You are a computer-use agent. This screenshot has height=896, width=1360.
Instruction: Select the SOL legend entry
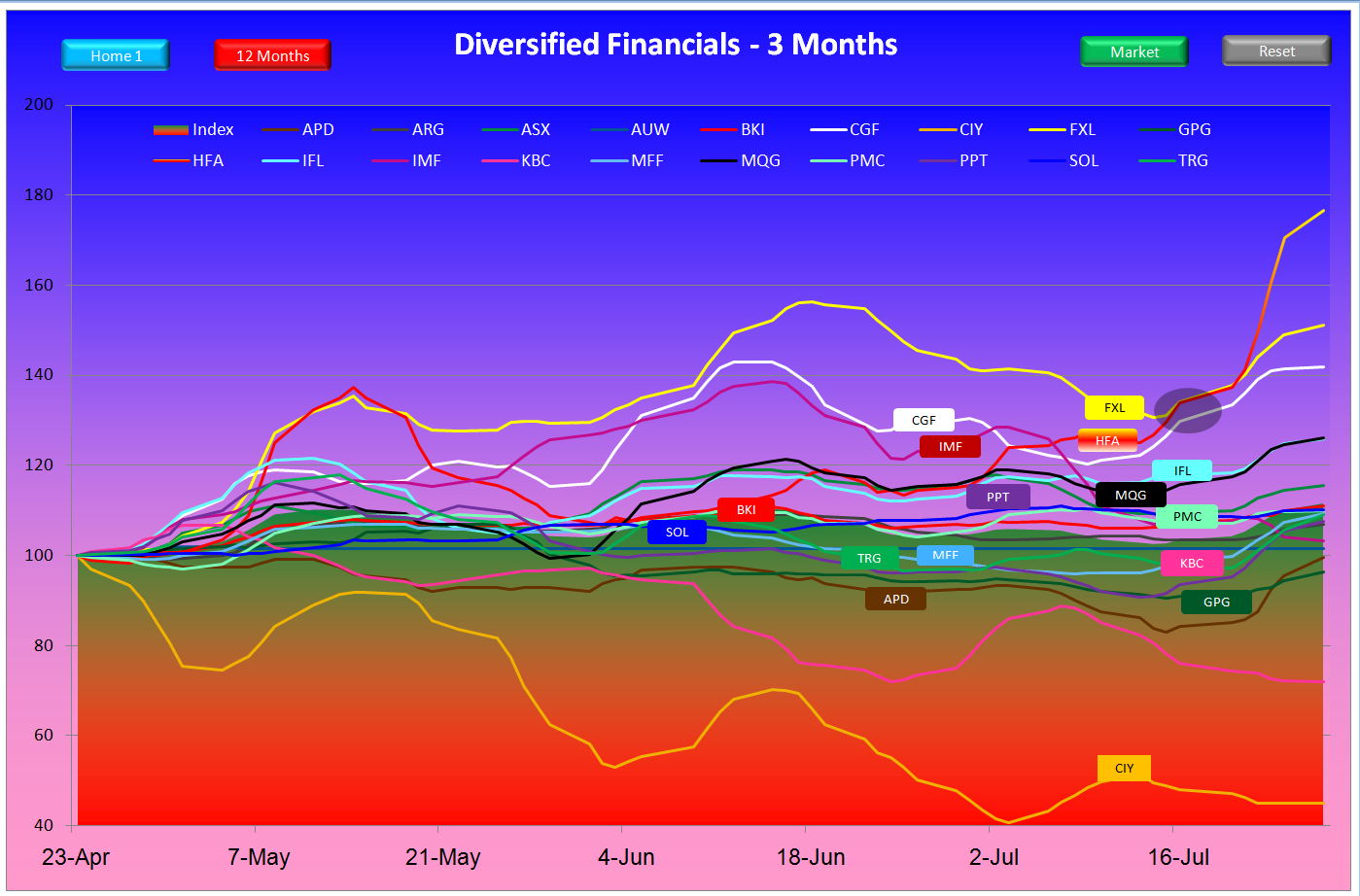tap(1064, 160)
